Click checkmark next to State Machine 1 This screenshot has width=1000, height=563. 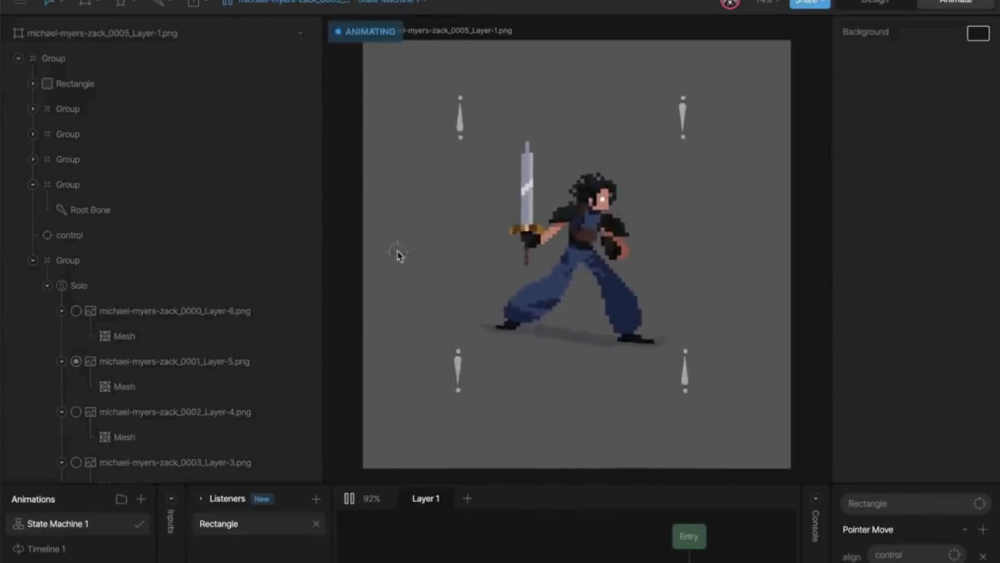click(139, 524)
